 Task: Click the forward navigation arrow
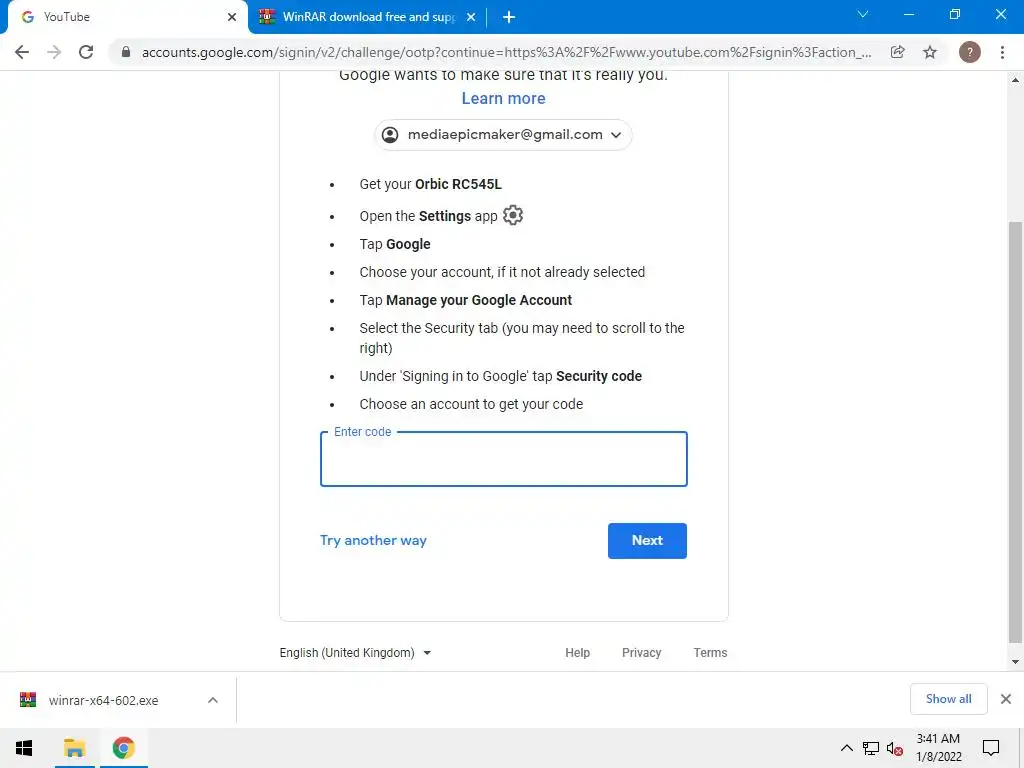click(54, 52)
